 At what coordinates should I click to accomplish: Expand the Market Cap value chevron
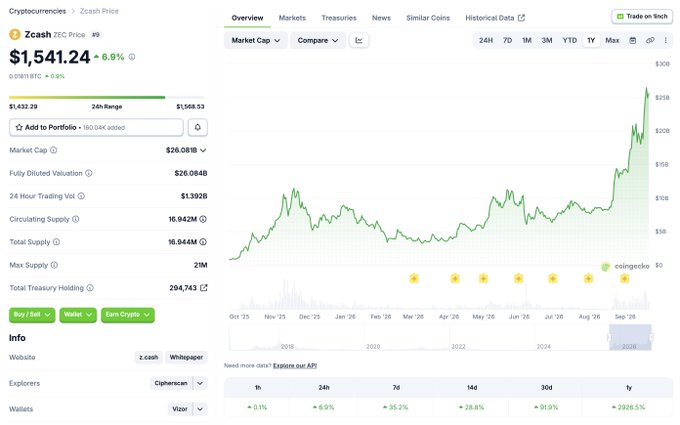203,150
